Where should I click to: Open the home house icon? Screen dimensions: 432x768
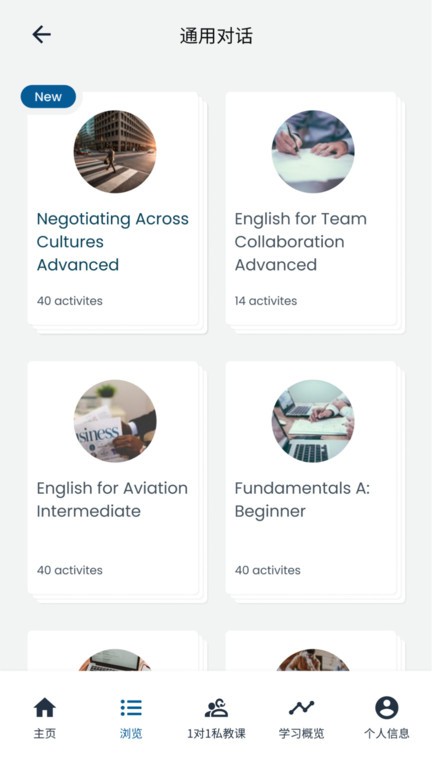[45, 708]
